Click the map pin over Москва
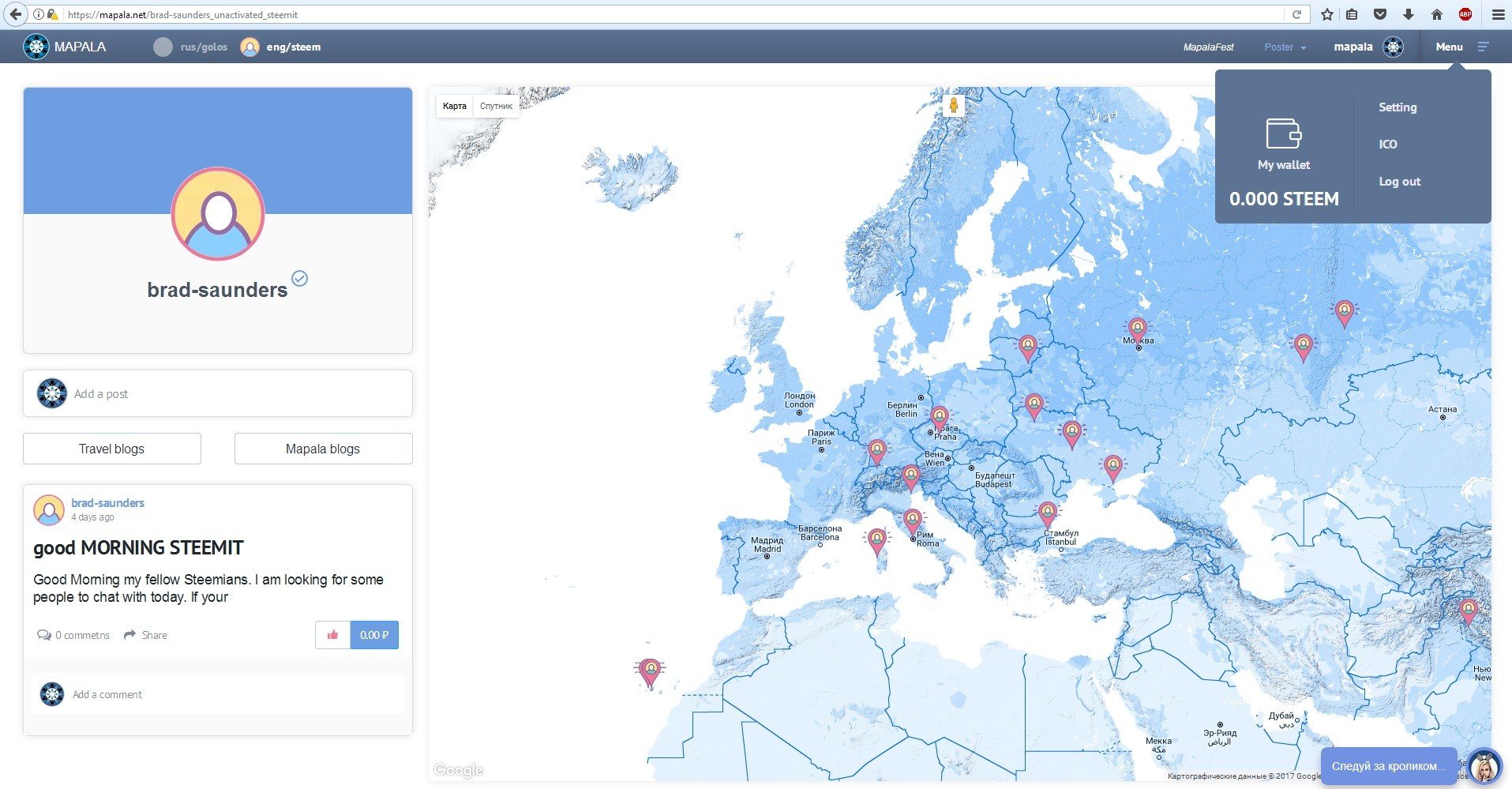1512x789 pixels. coord(1137,329)
